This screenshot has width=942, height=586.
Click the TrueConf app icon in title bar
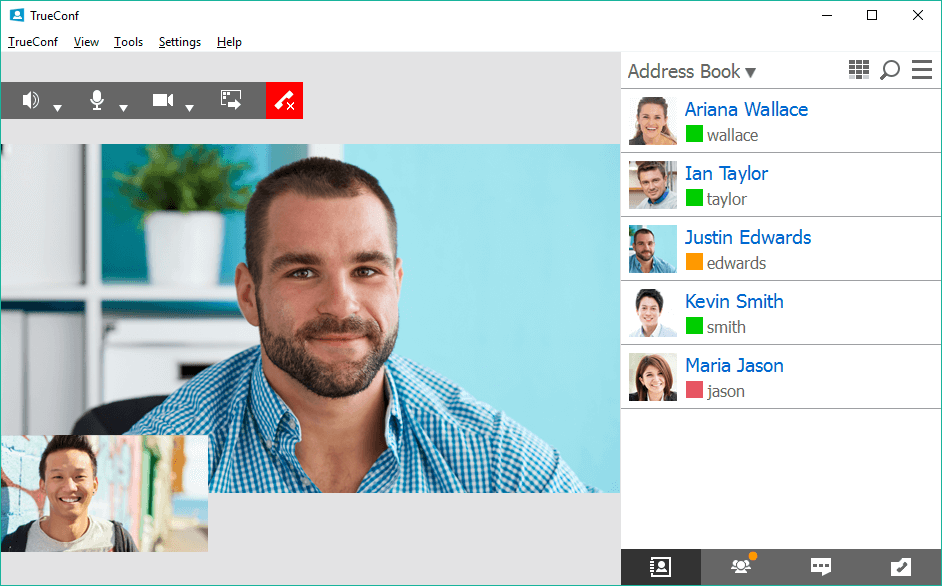tap(17, 15)
